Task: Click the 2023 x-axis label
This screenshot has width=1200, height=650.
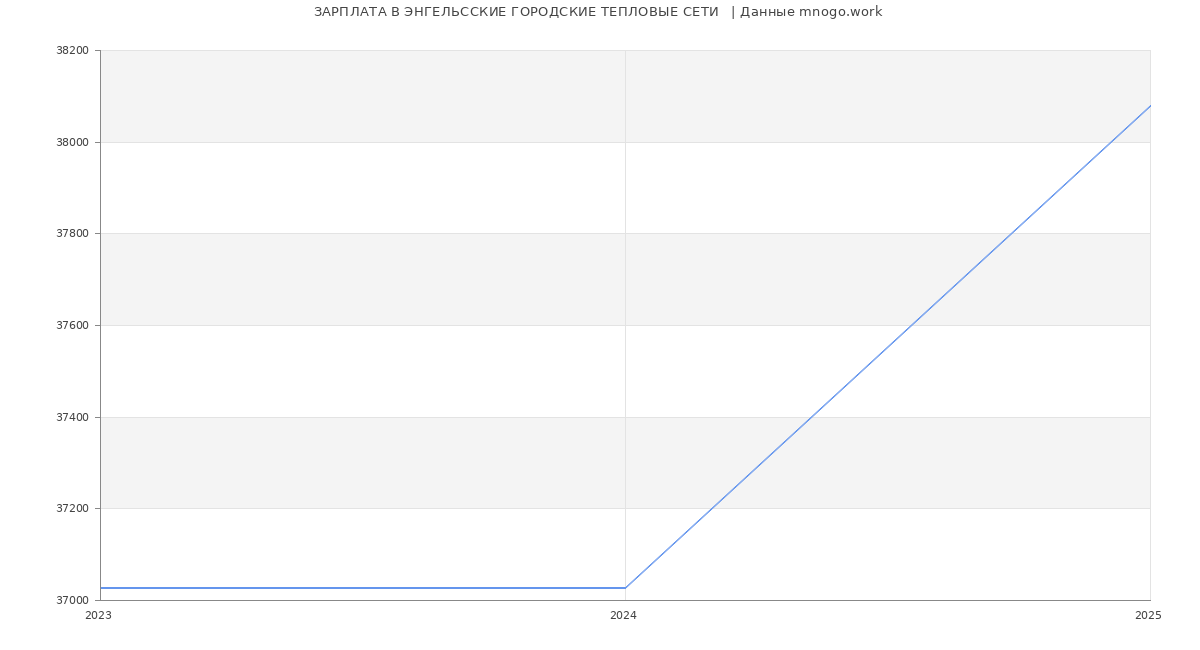Action: (98, 616)
